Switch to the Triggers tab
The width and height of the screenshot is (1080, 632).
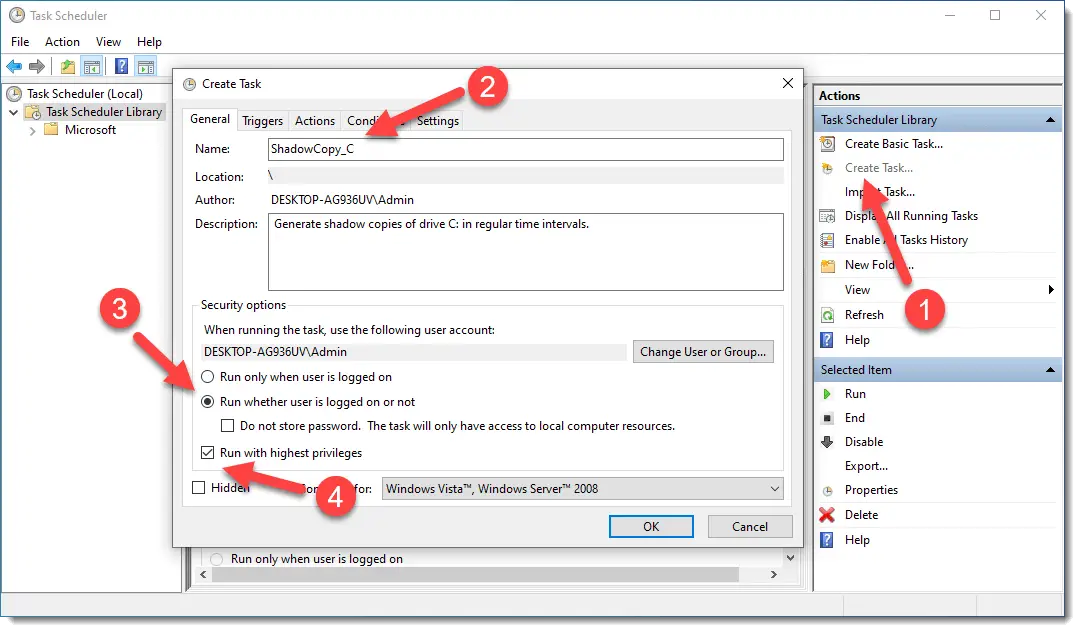coord(261,120)
